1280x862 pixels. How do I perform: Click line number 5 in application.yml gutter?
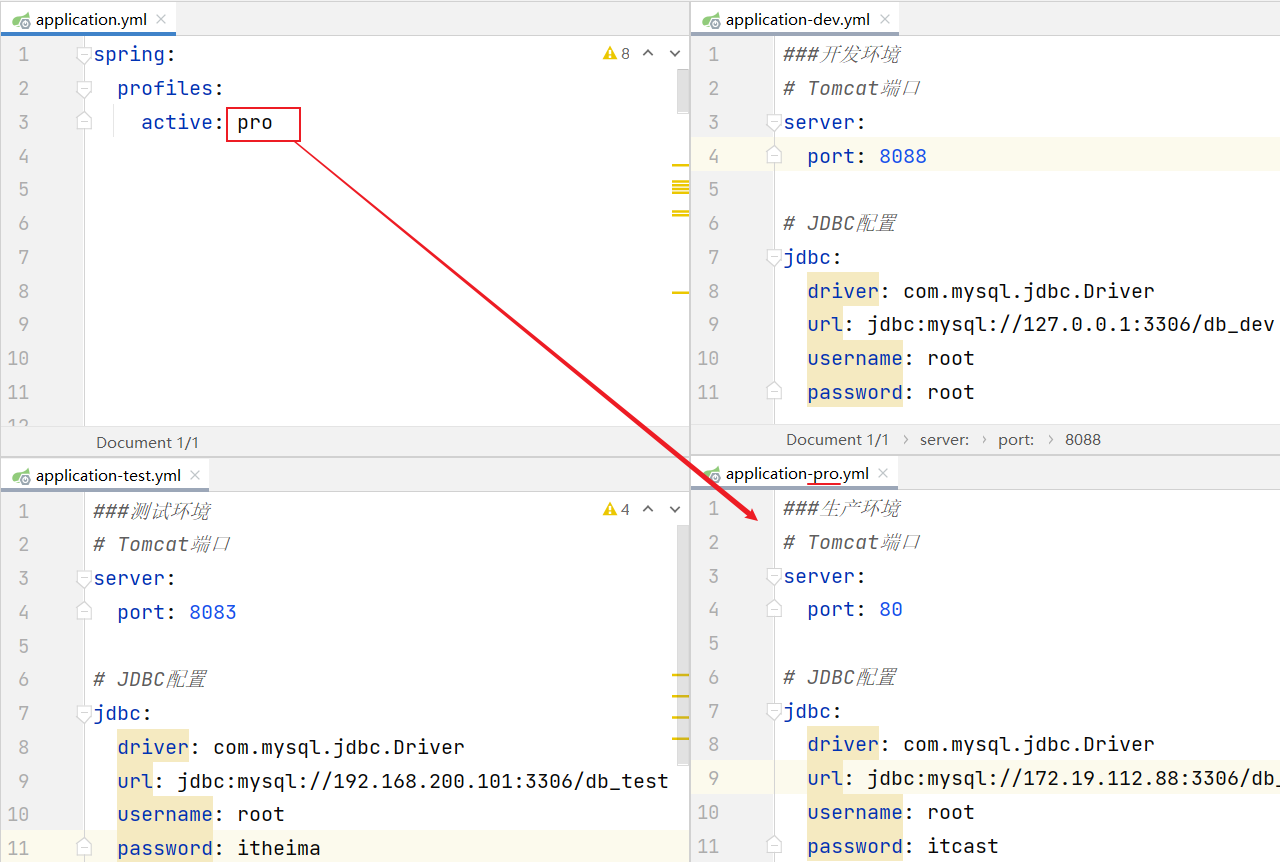(24, 189)
